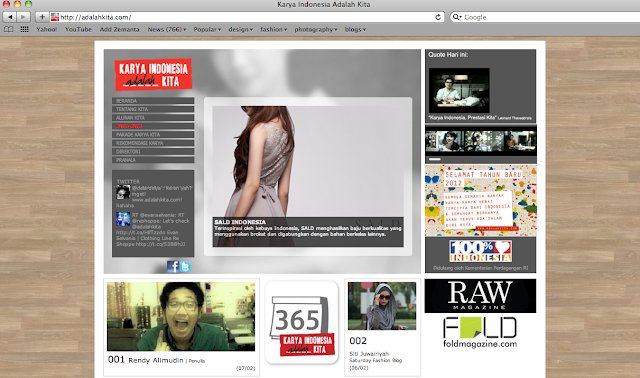Viewport: 640px width, 378px height.
Task: Reload the page using the refresh icon
Action: point(438,17)
